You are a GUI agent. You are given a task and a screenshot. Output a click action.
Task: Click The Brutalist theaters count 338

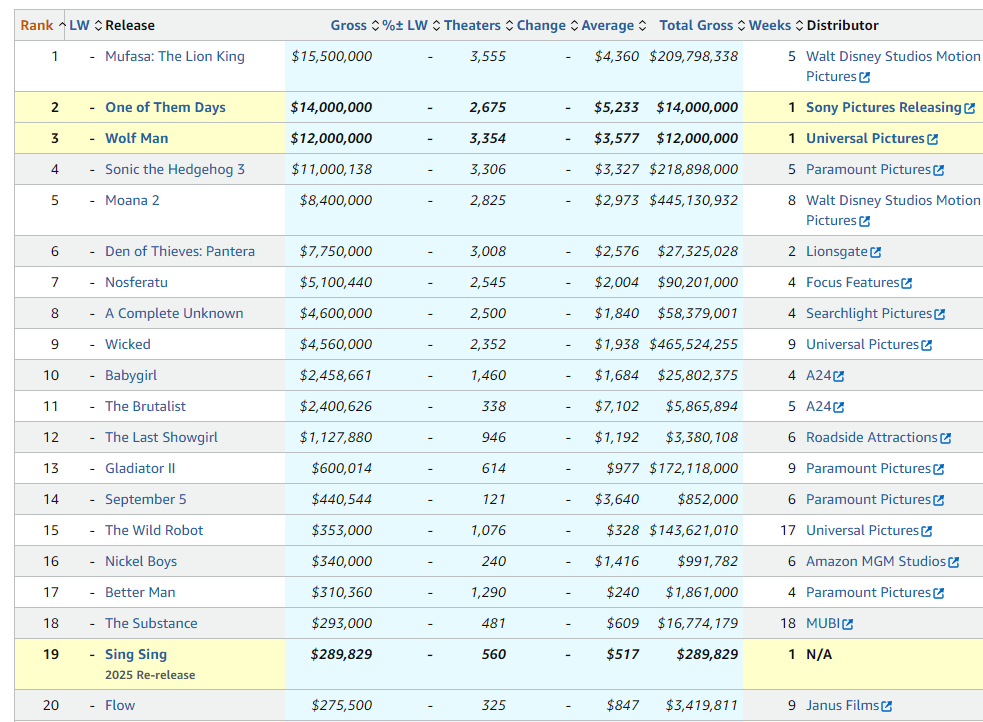(493, 406)
